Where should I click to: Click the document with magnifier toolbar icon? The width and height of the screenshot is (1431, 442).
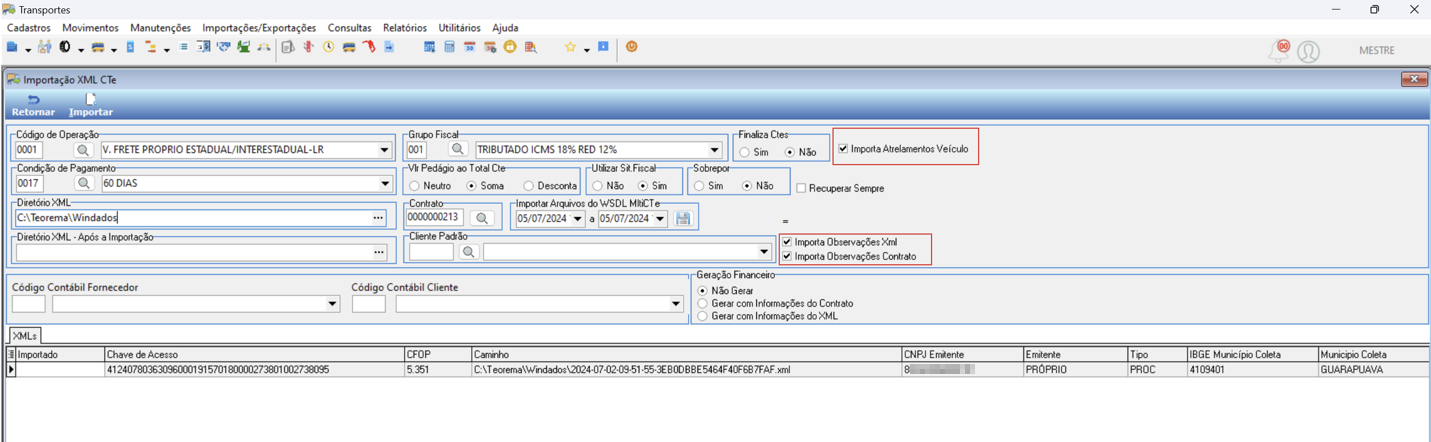(529, 47)
